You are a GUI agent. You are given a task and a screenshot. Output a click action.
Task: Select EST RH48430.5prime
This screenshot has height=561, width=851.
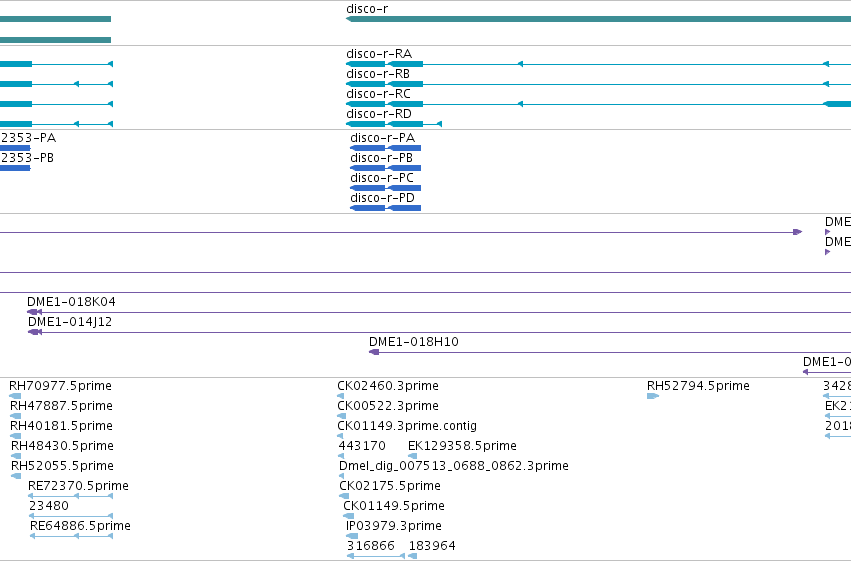pos(62,446)
